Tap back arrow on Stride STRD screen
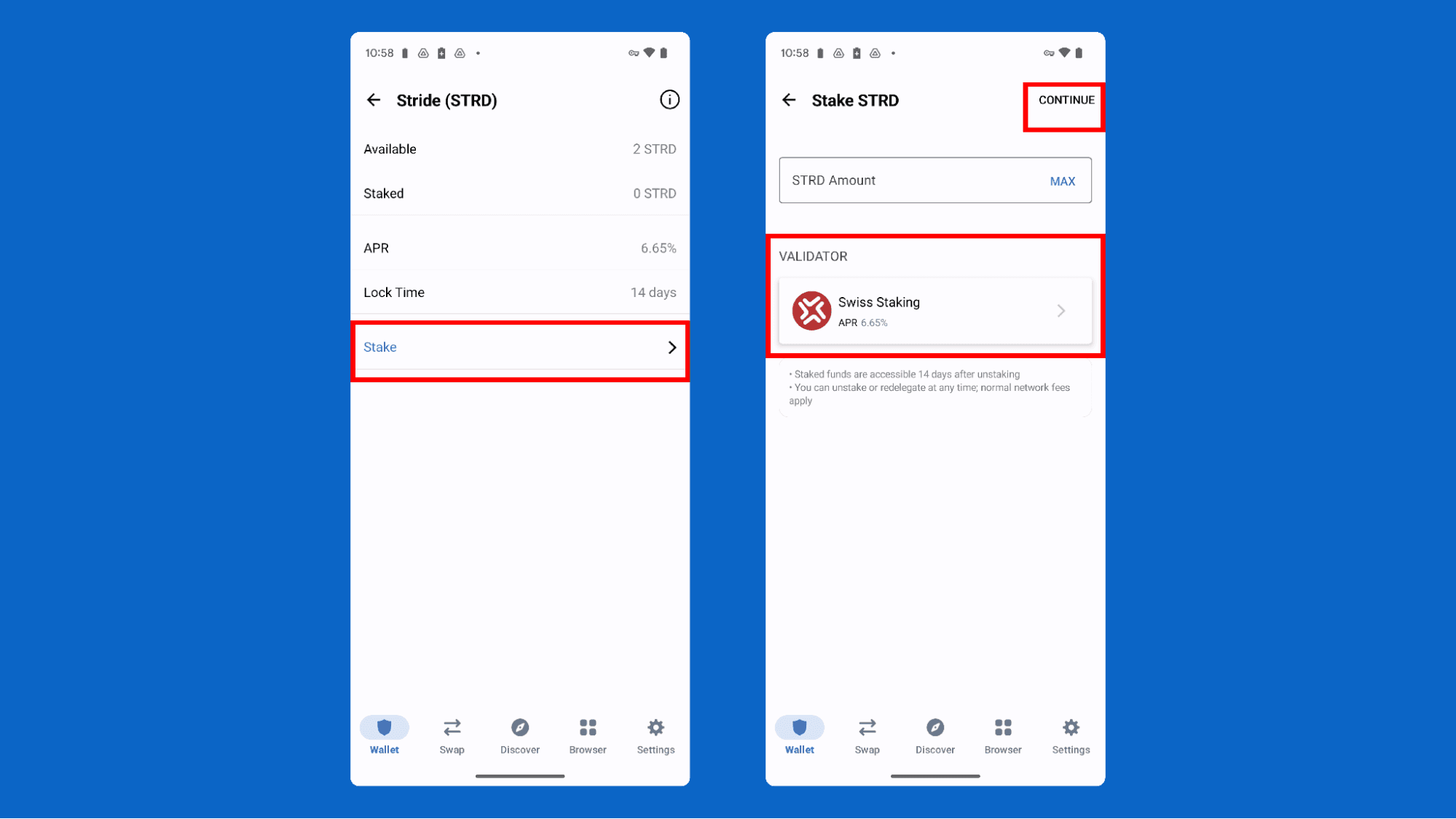This screenshot has height=819, width=1456. point(375,100)
